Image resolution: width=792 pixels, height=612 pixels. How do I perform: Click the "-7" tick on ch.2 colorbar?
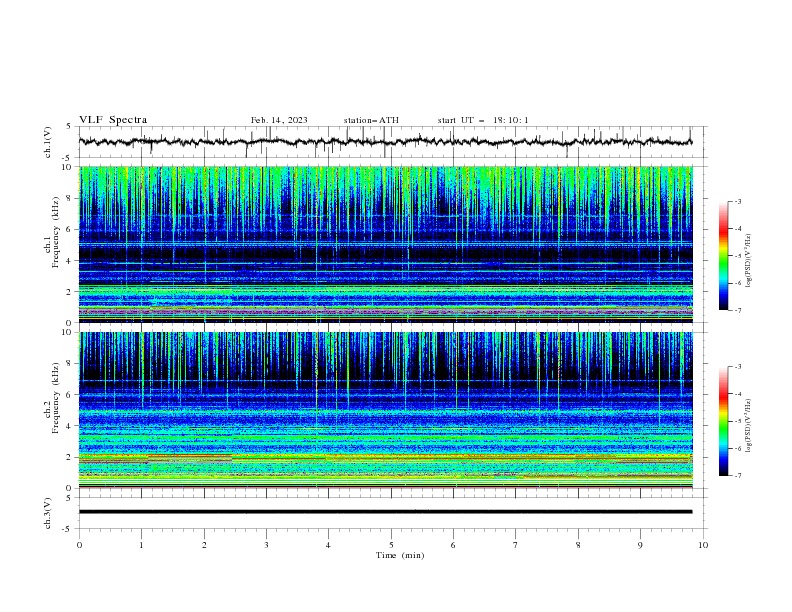tap(737, 476)
